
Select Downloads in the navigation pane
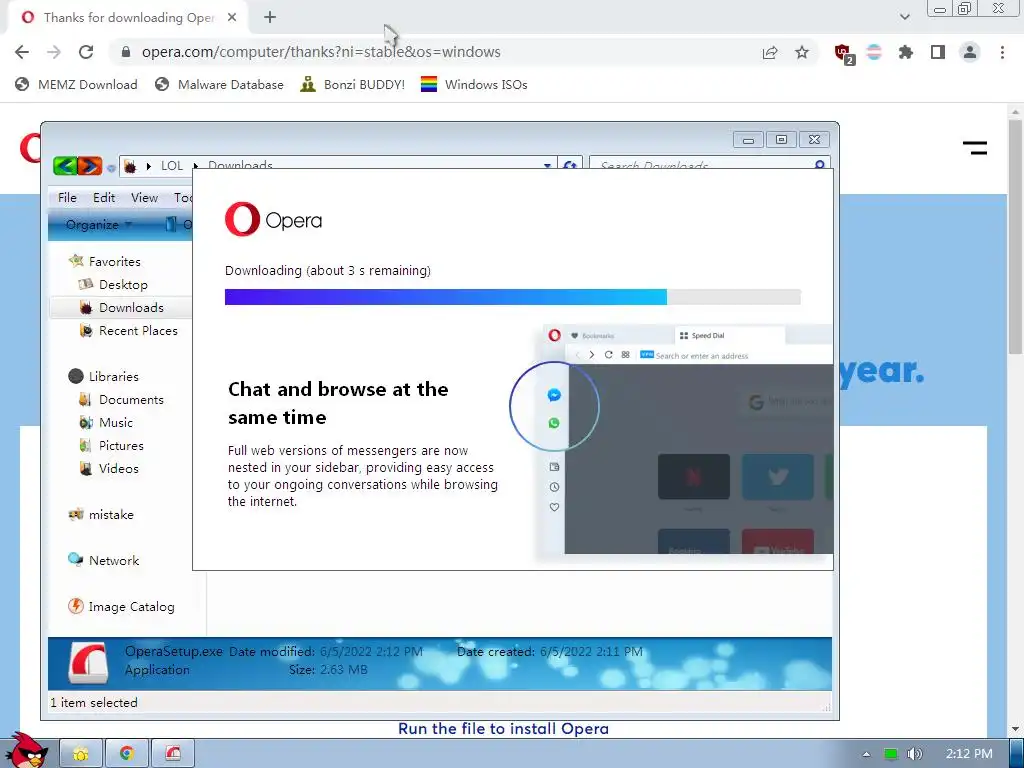[121, 308]
